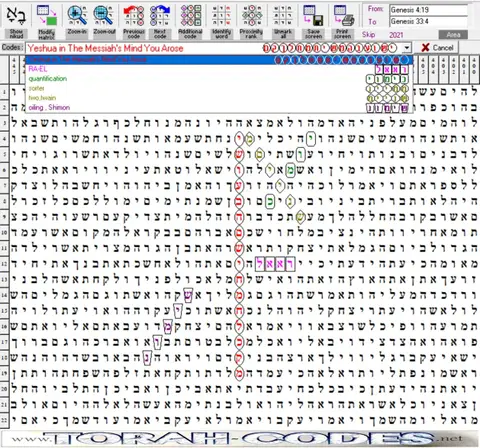This screenshot has height=448, width=480.
Task: Add an Additional code
Action: (190, 21)
